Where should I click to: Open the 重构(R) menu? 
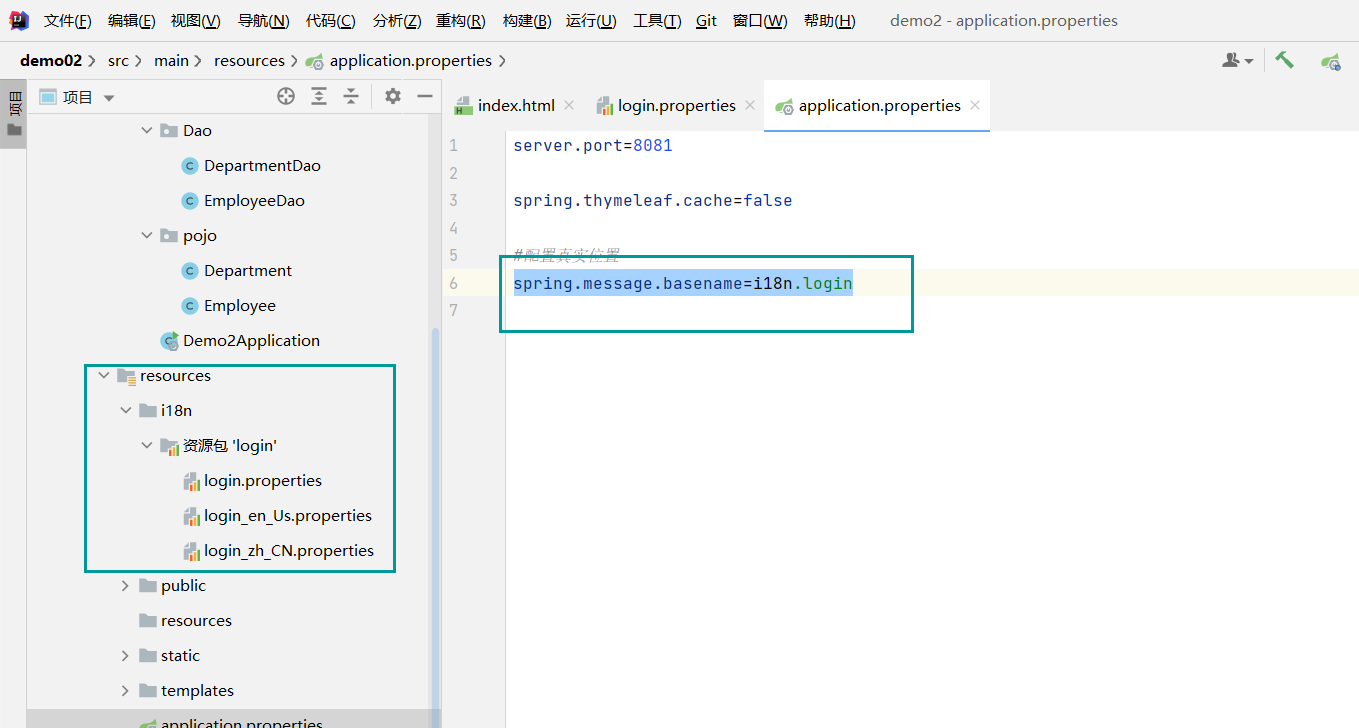[x=461, y=21]
